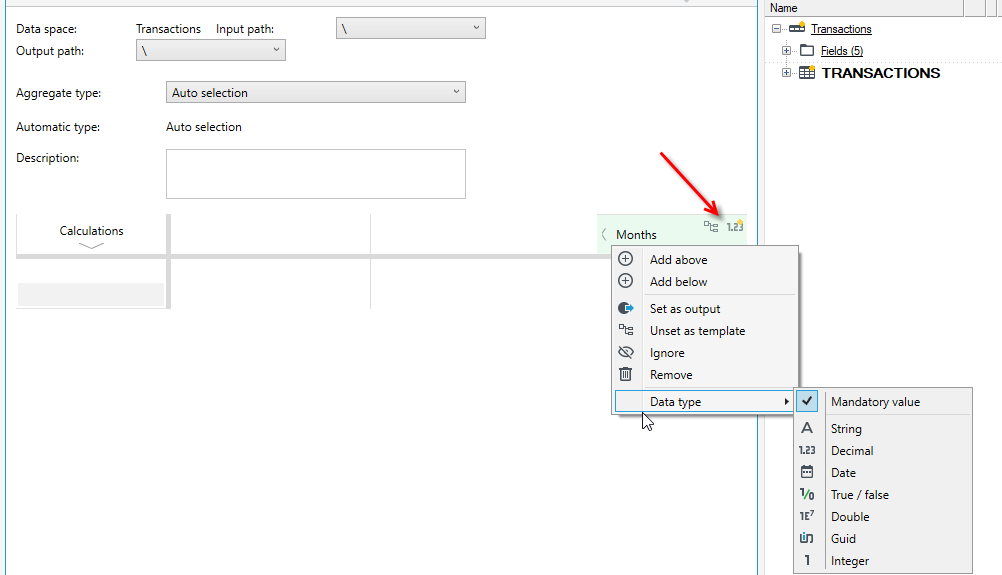This screenshot has height=575, width=1002.
Task: Click the calendar icon beside Date
Action: pos(807,472)
